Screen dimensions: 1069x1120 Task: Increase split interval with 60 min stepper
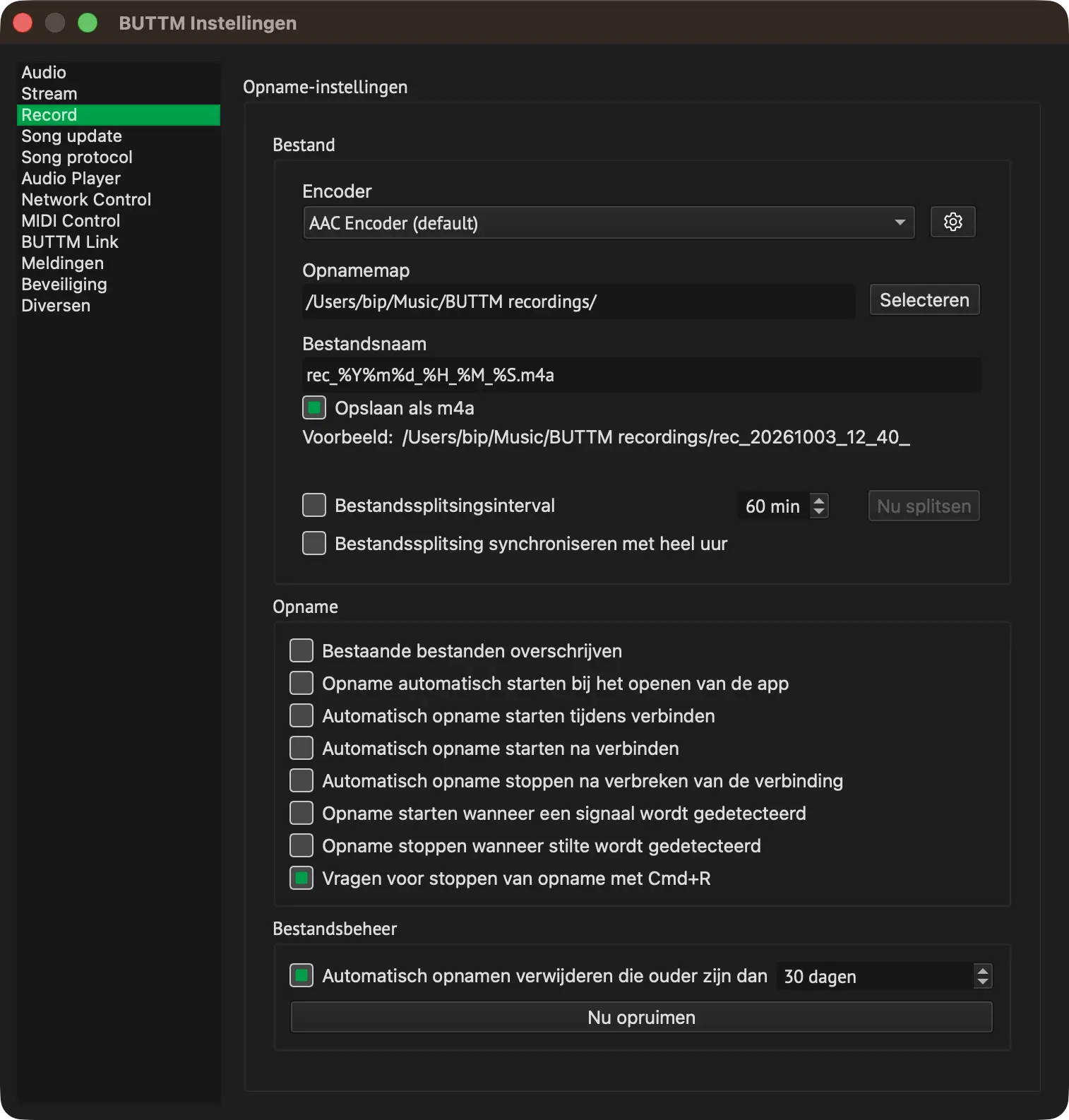tap(819, 500)
